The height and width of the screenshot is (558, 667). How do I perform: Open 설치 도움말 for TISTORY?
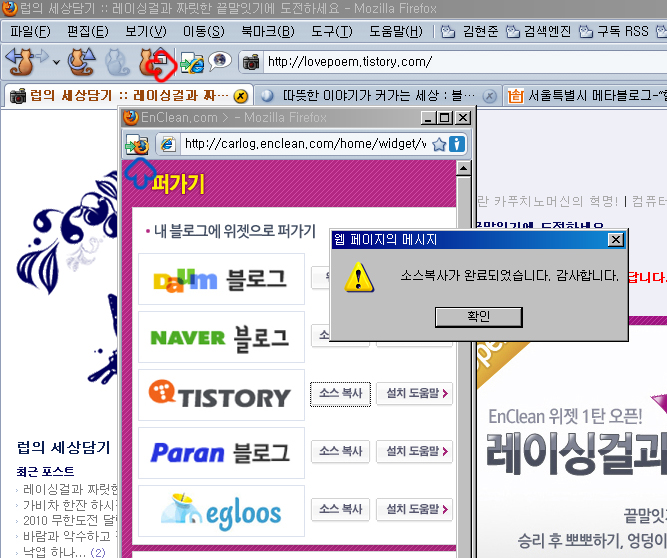coord(415,393)
